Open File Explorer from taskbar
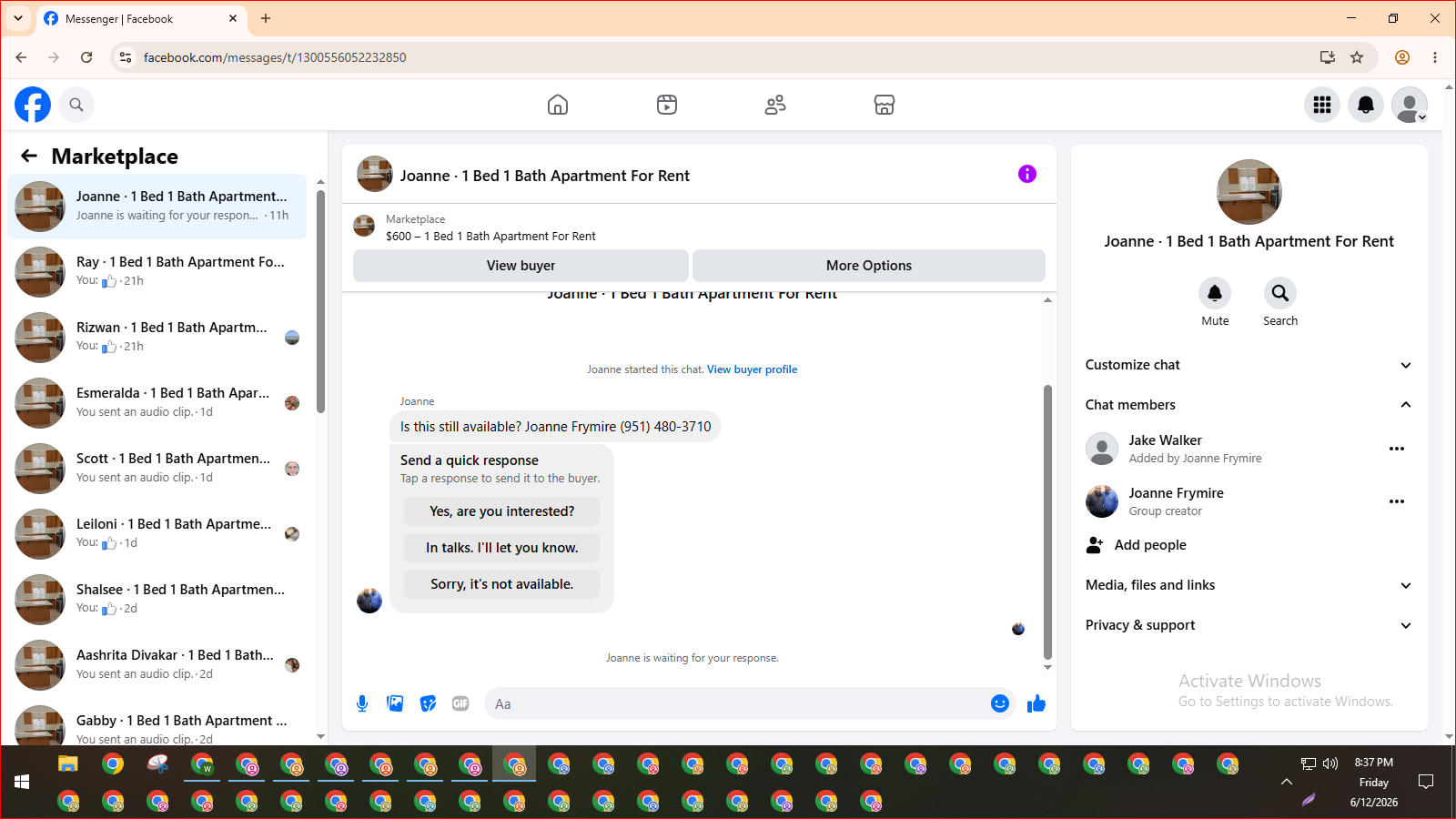 (x=68, y=763)
